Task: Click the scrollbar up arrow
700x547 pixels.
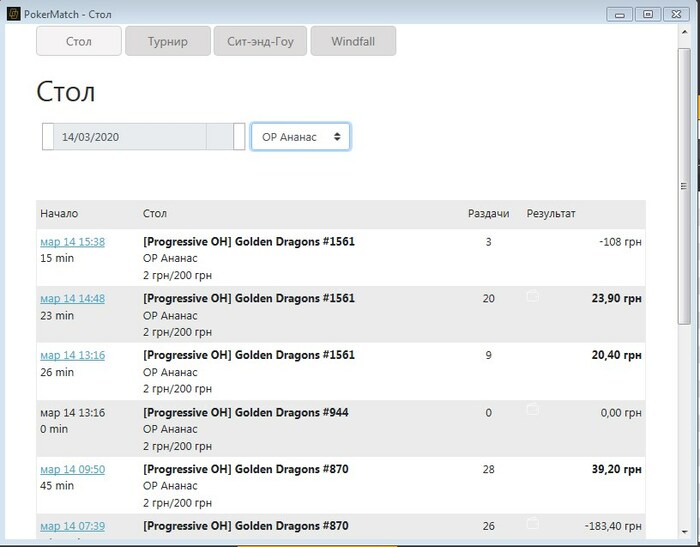Action: 684,32
